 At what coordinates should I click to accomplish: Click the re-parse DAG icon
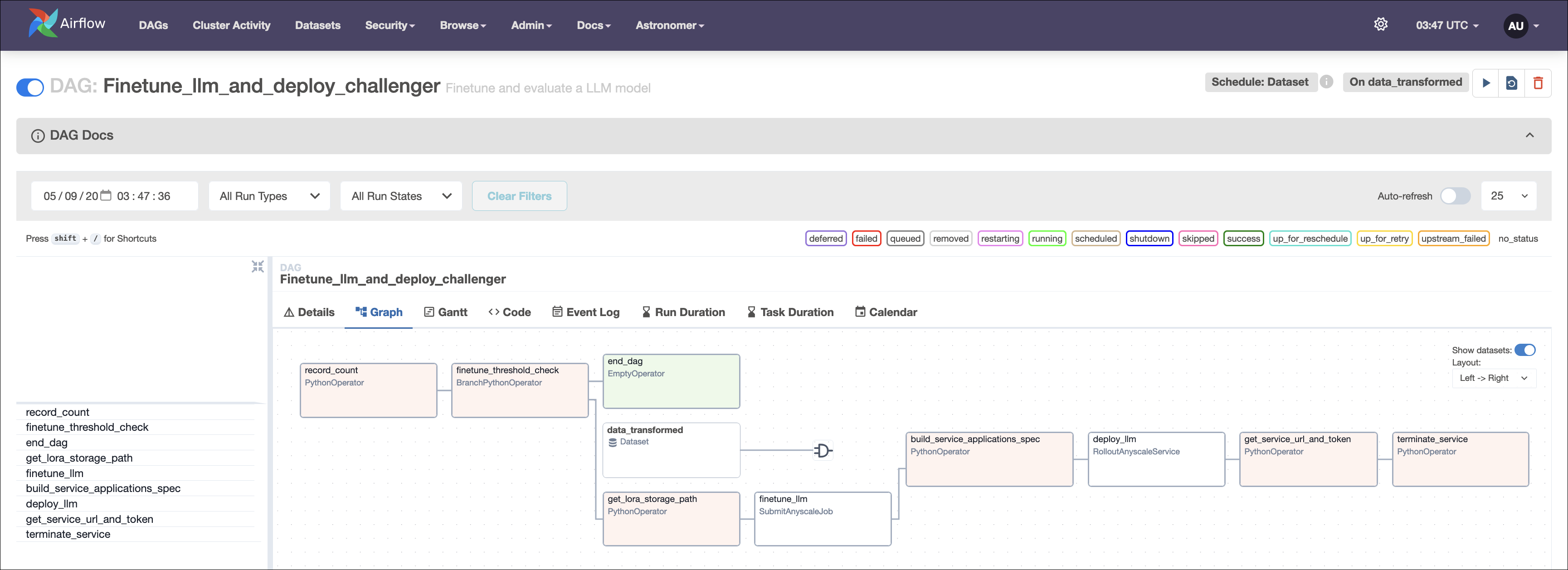(x=1512, y=83)
